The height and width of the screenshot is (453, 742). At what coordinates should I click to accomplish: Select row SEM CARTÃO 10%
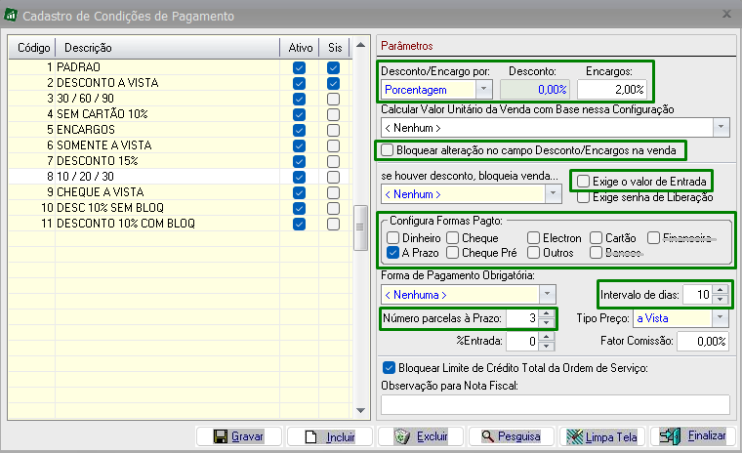click(180, 114)
